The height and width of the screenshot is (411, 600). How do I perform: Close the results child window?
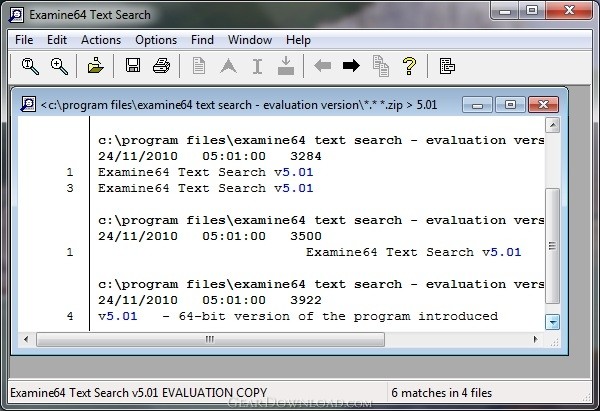[x=543, y=104]
